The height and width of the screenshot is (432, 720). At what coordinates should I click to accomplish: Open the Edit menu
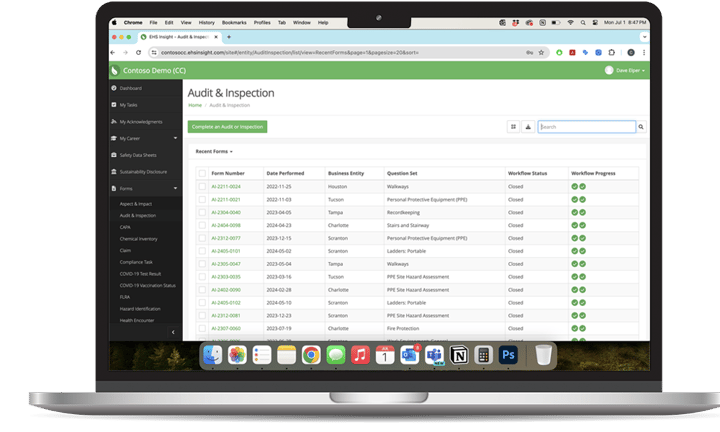pos(169,22)
